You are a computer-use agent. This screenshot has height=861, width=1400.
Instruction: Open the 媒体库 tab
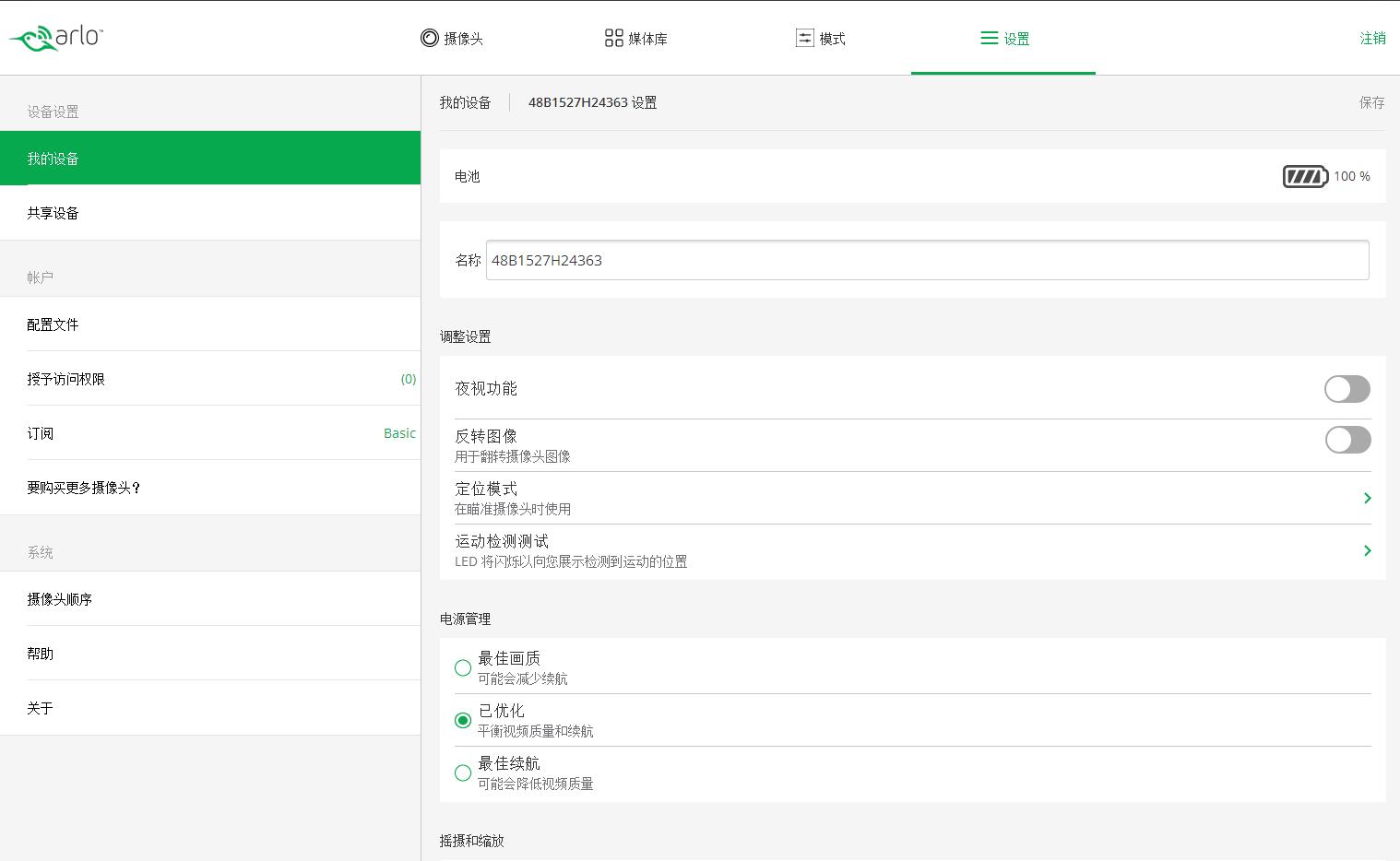point(636,38)
